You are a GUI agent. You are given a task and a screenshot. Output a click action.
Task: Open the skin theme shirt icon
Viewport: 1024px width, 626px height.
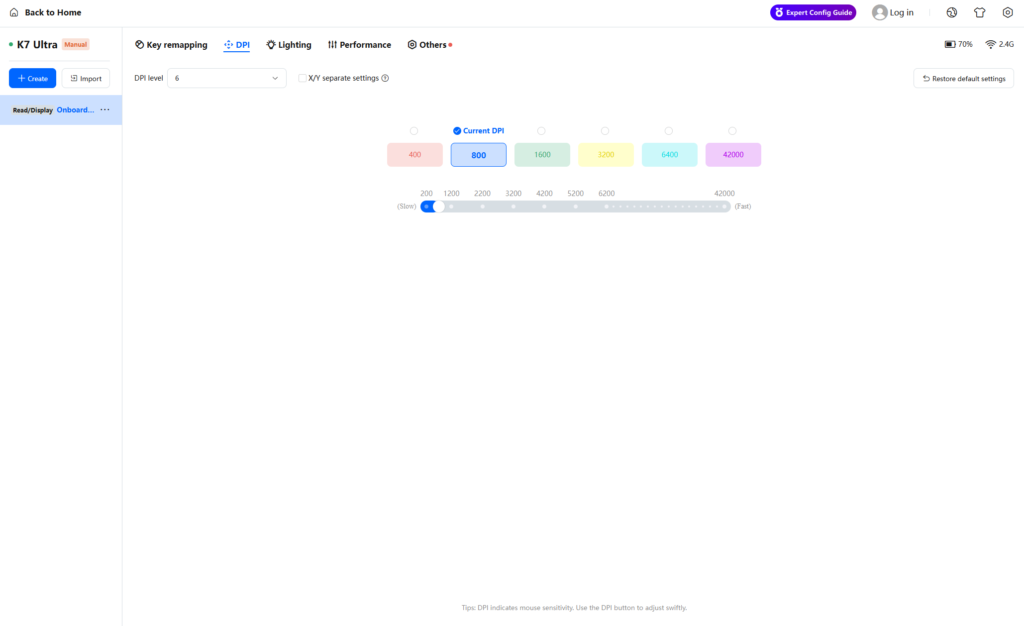point(979,13)
